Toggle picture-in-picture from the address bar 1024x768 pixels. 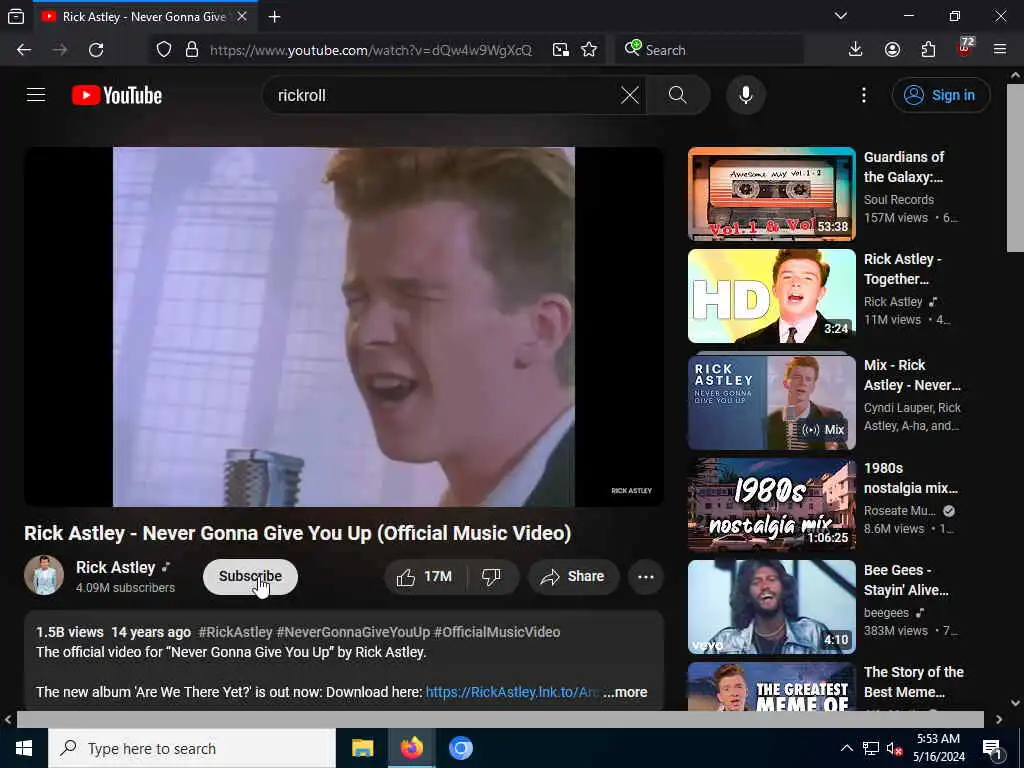[x=560, y=50]
